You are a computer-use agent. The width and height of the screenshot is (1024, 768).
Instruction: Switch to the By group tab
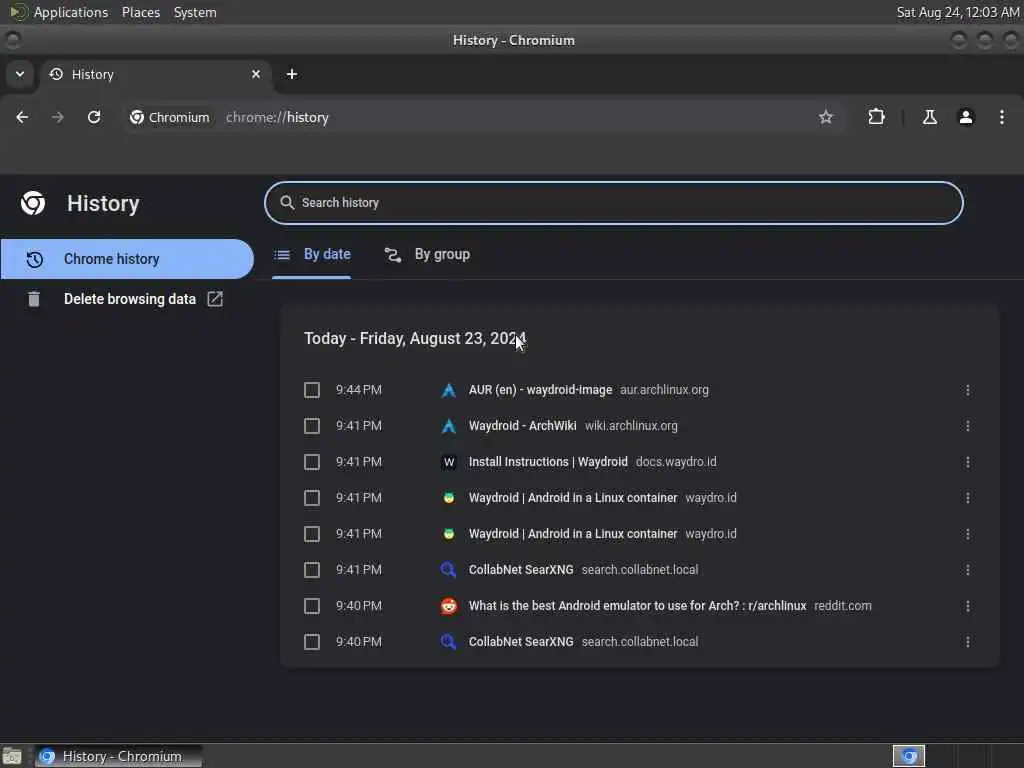click(x=427, y=254)
